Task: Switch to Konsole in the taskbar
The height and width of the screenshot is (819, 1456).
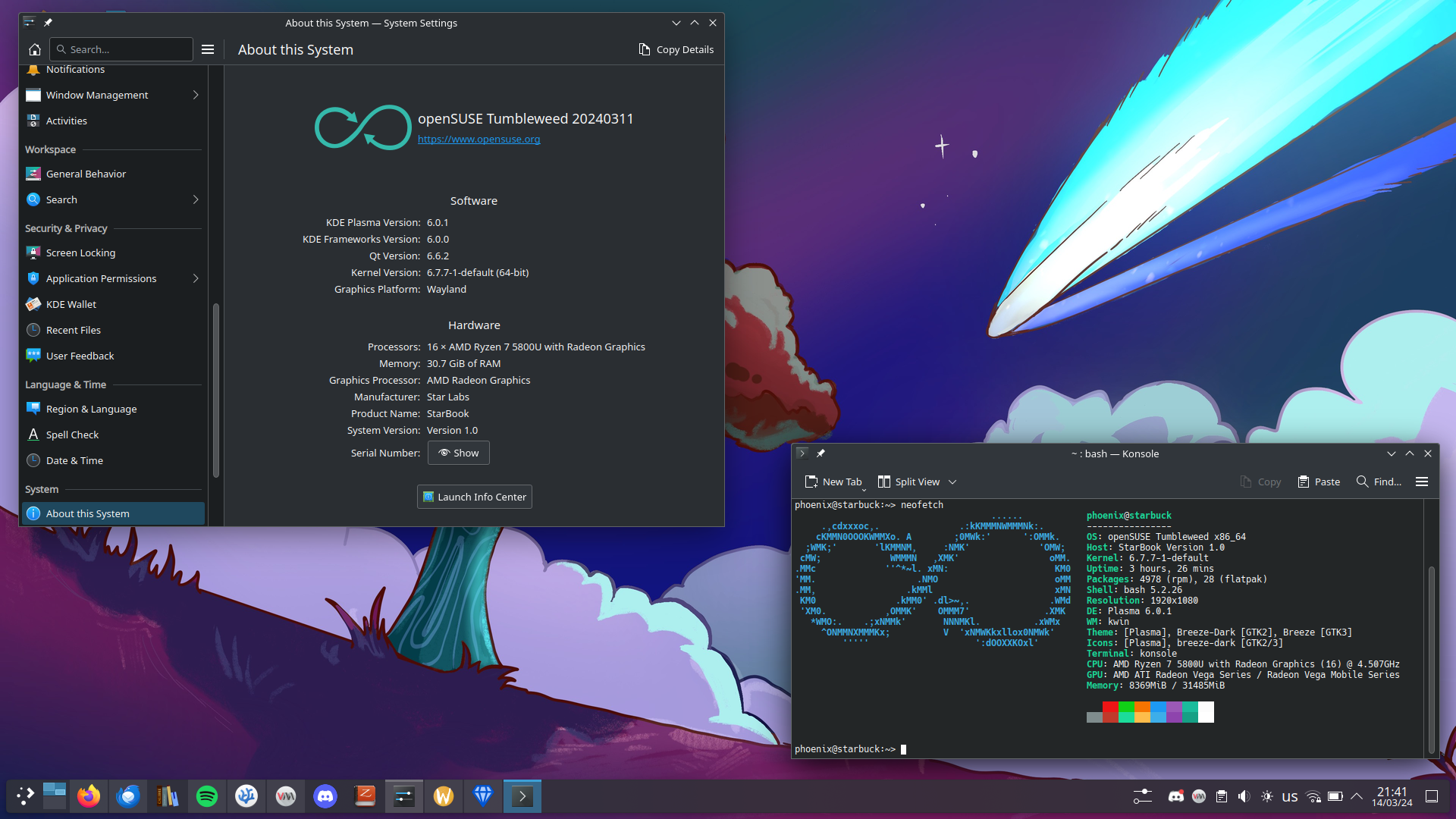Action: tap(522, 795)
